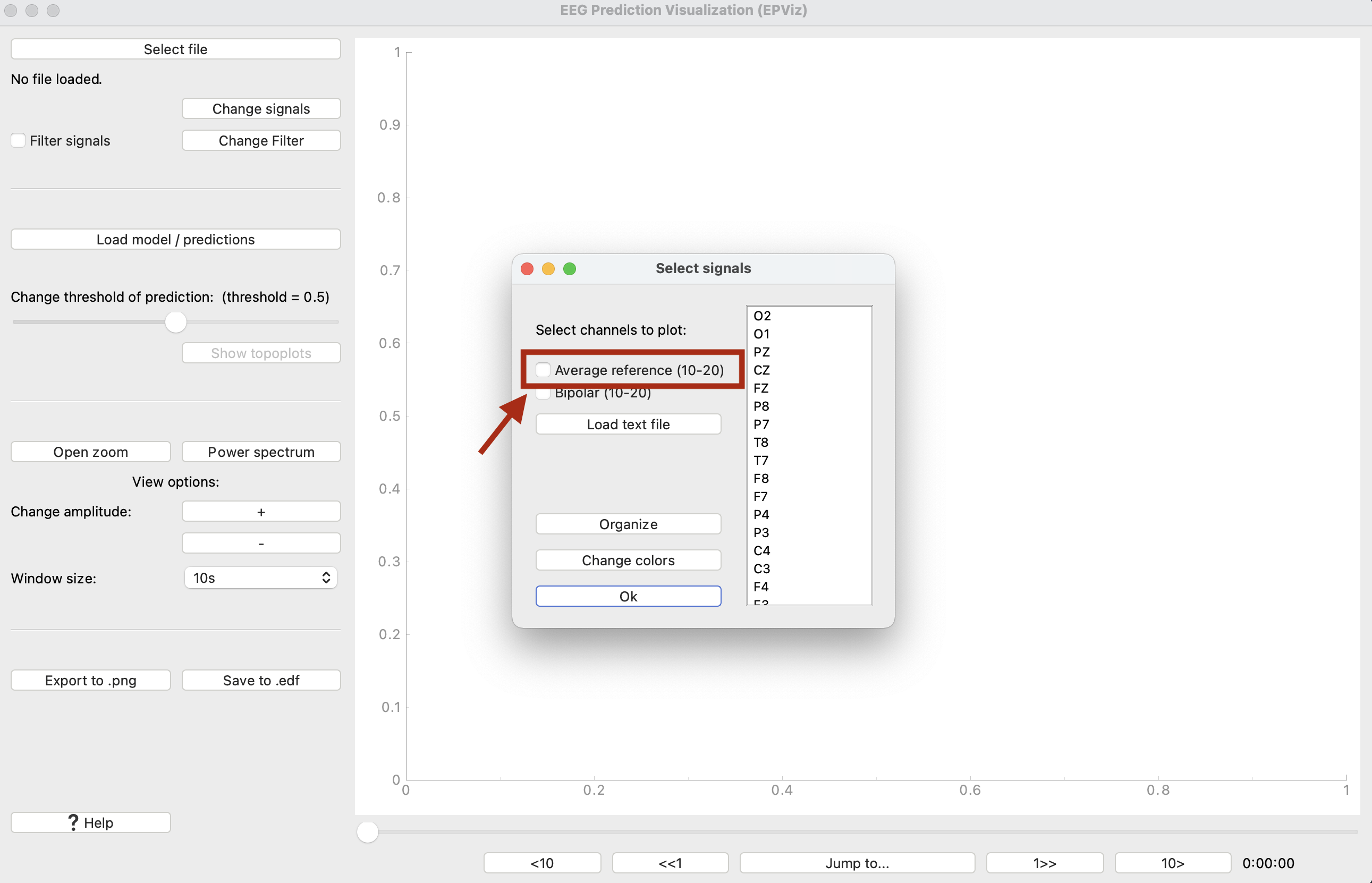Check Average reference (10-20) option
Image resolution: width=1372 pixels, height=883 pixels.
click(x=543, y=370)
